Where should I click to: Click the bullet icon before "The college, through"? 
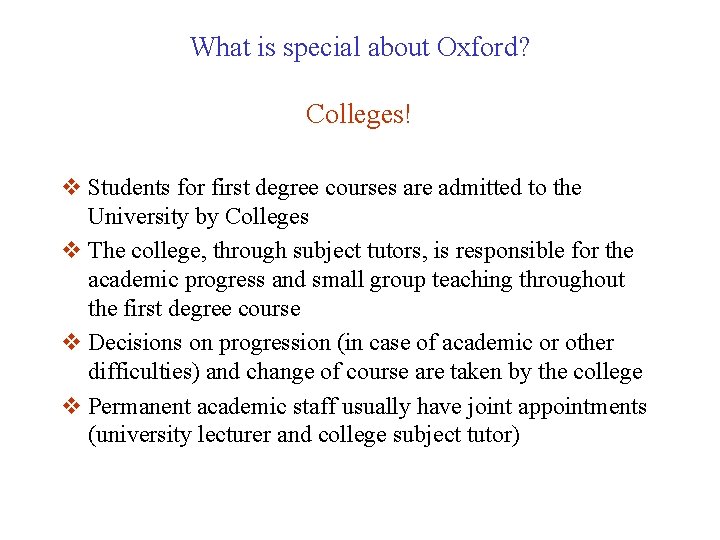tap(73, 249)
